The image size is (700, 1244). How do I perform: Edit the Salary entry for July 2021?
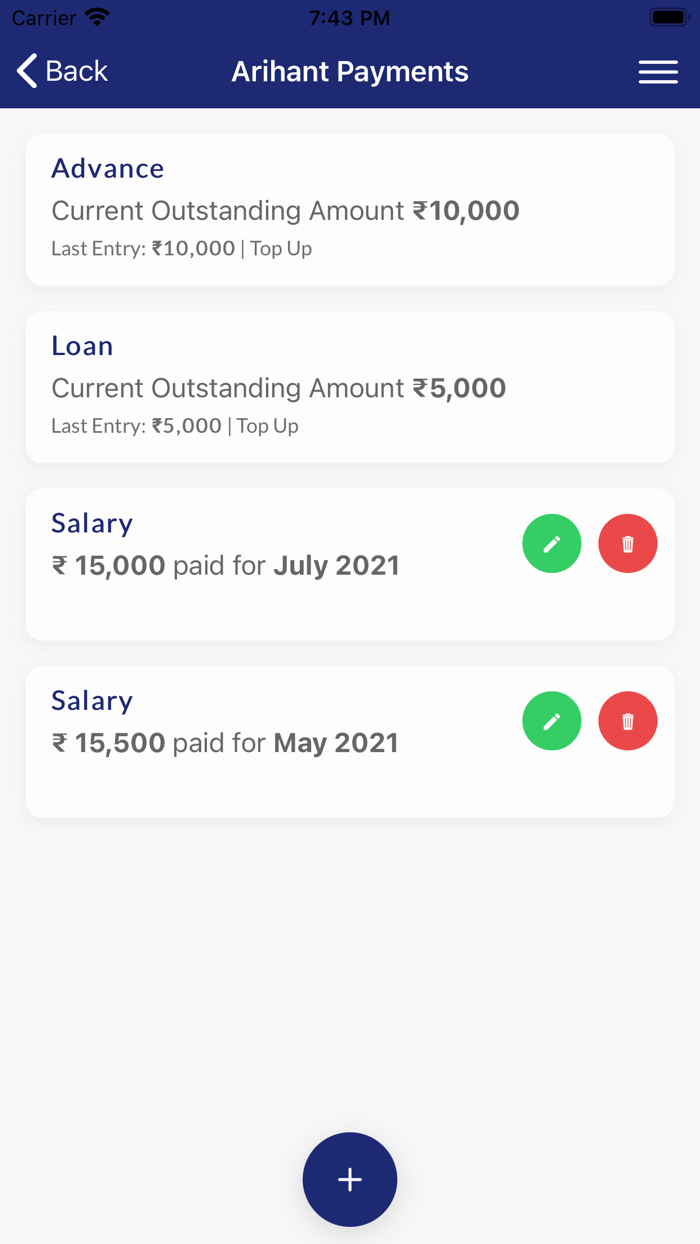(551, 543)
